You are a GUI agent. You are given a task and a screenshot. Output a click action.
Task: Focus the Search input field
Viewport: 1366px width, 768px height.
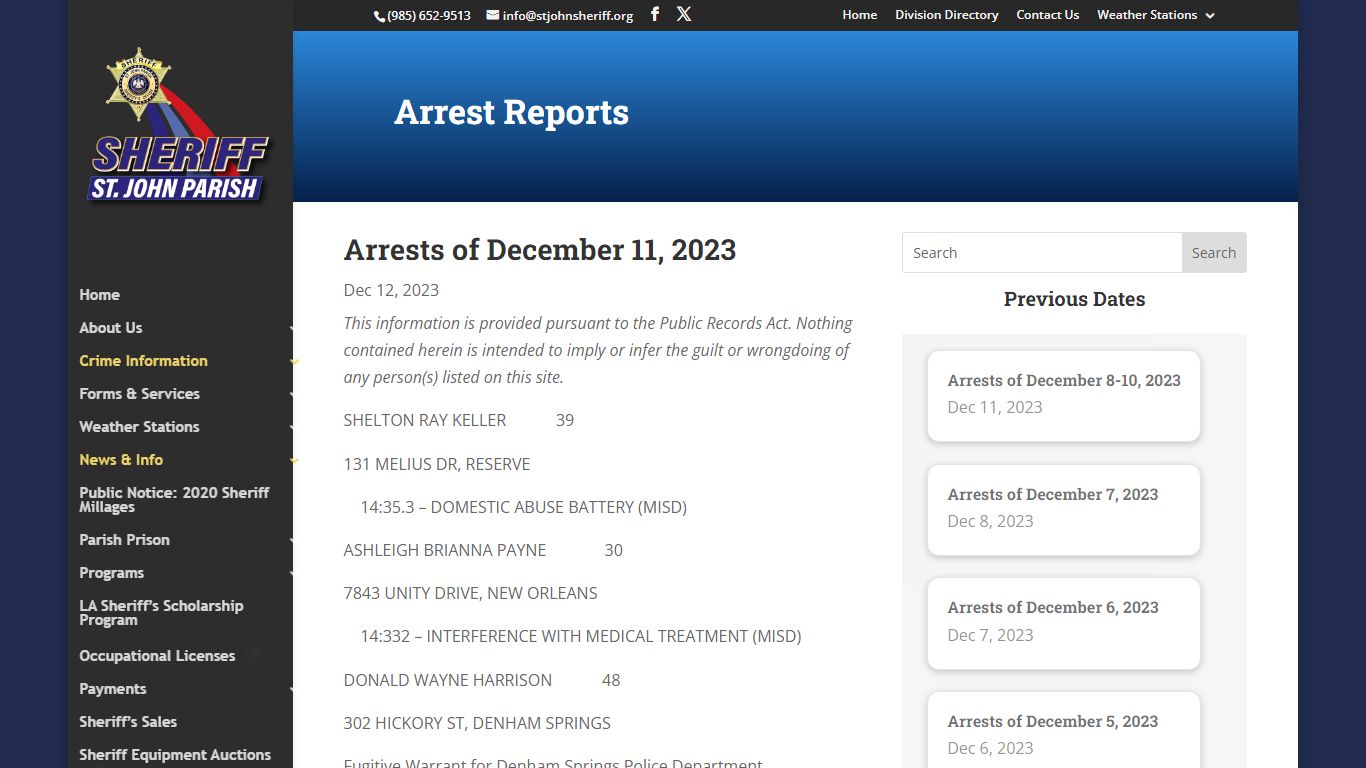click(1042, 253)
